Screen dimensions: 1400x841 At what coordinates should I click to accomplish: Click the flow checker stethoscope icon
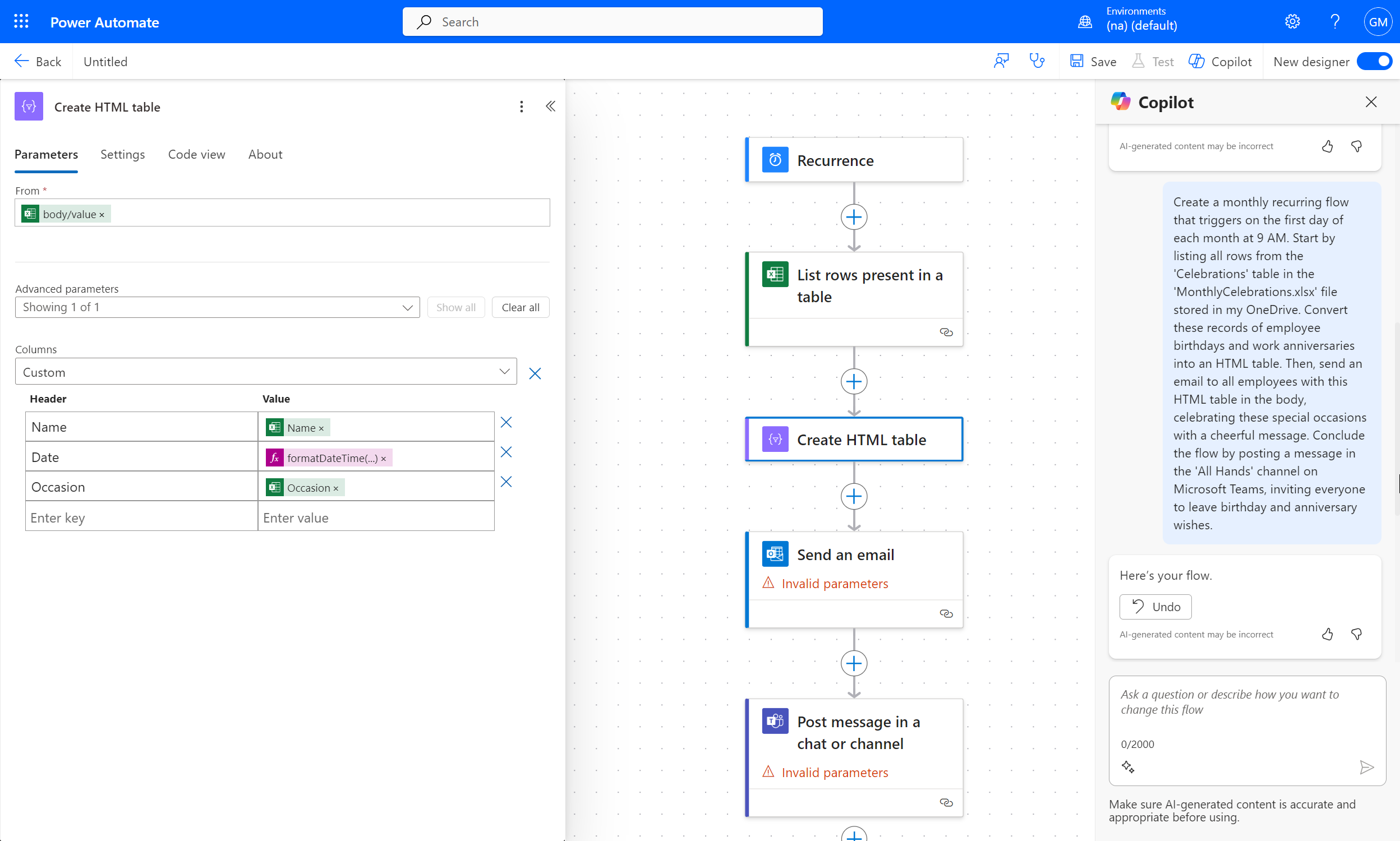pos(1037,61)
